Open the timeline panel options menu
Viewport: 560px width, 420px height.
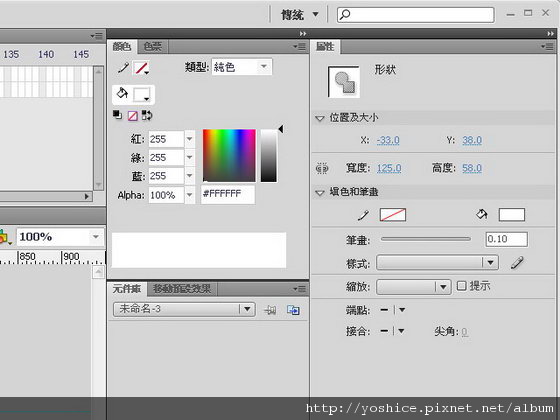click(96, 36)
